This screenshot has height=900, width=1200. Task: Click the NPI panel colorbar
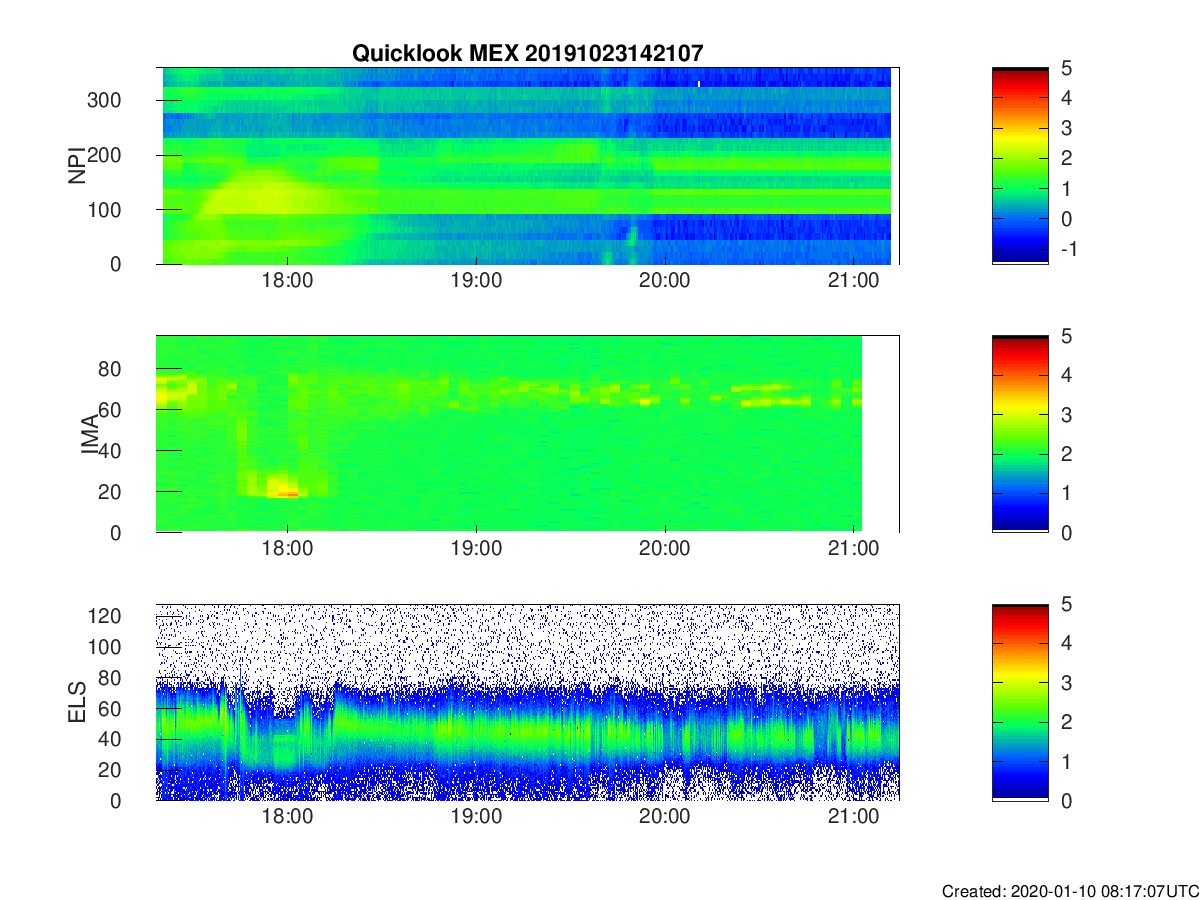point(1020,166)
